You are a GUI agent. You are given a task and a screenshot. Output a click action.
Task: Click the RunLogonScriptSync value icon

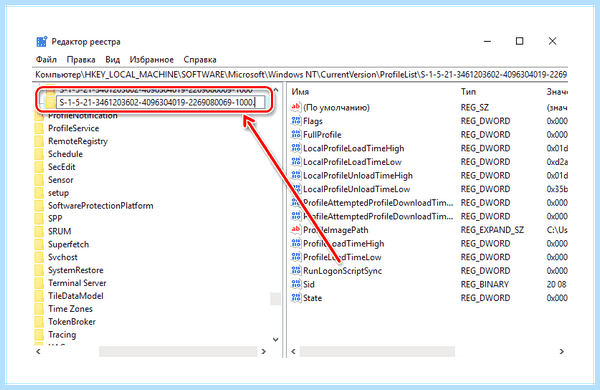[296, 271]
